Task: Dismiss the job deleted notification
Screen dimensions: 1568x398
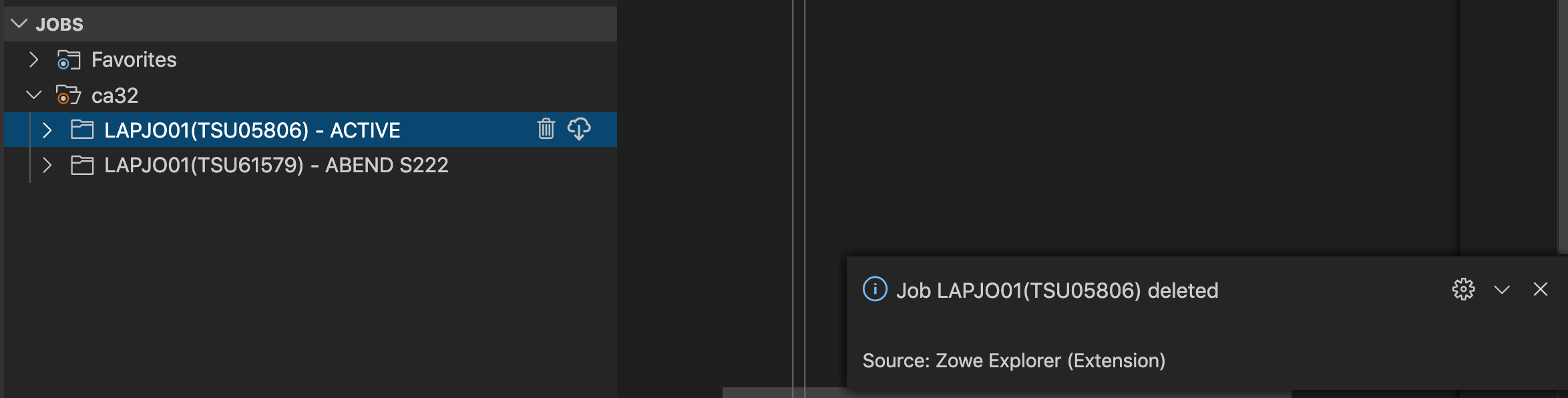Action: click(x=1540, y=290)
